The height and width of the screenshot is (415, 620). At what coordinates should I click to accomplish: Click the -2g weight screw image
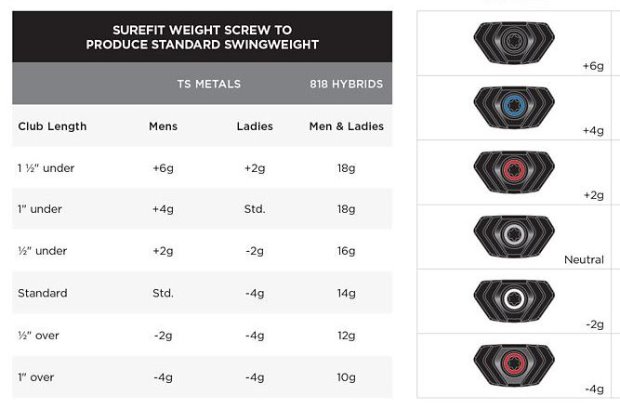tap(513, 299)
